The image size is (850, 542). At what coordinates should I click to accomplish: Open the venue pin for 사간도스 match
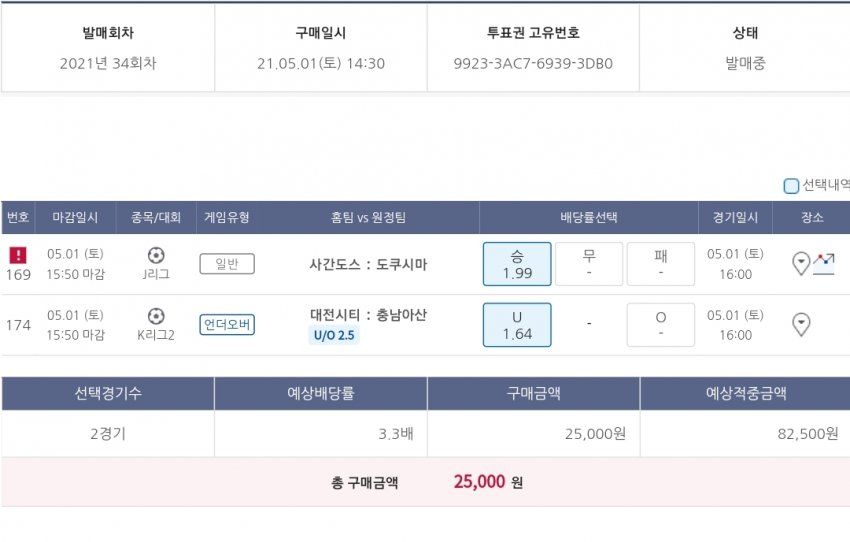[x=801, y=264]
